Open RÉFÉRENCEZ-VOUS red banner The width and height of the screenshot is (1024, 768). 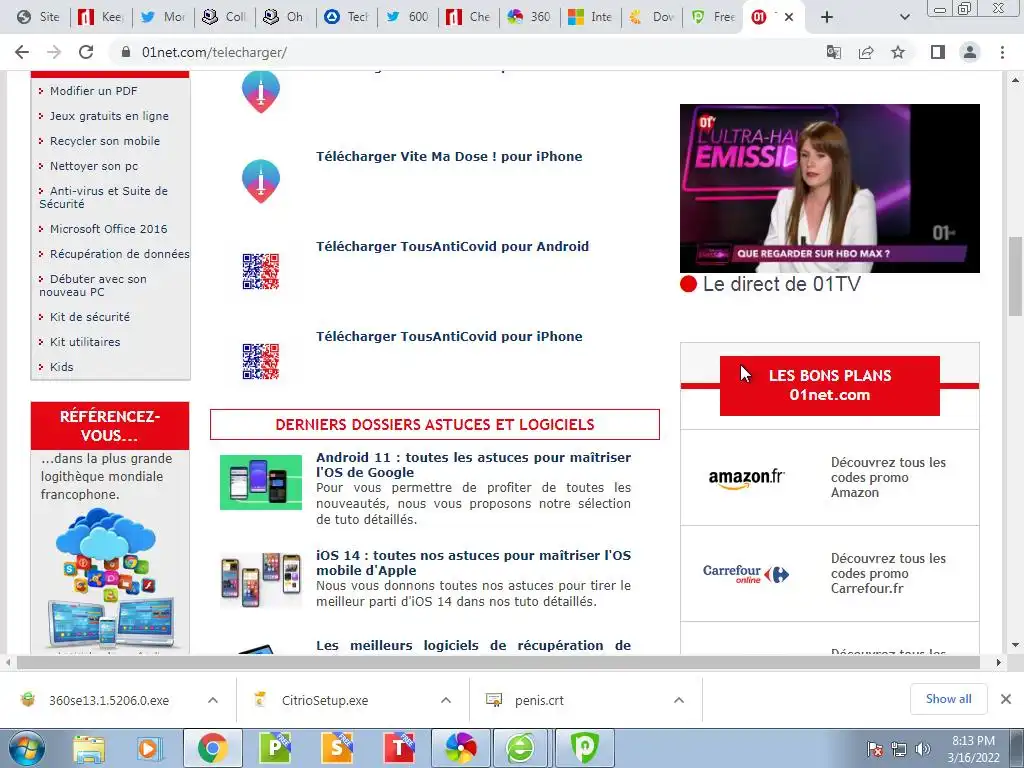pos(110,426)
